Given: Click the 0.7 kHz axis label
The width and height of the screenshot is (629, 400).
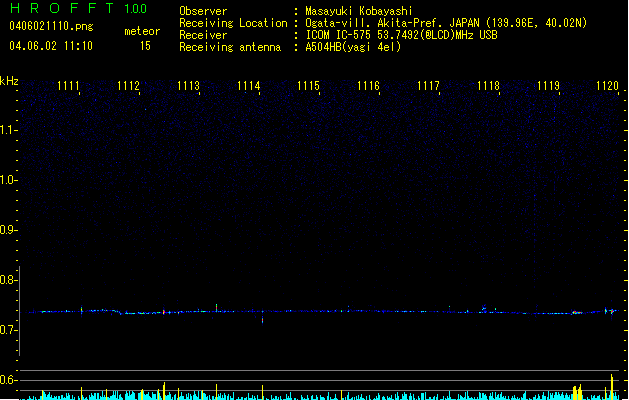Looking at the screenshot, I should [x=8, y=330].
